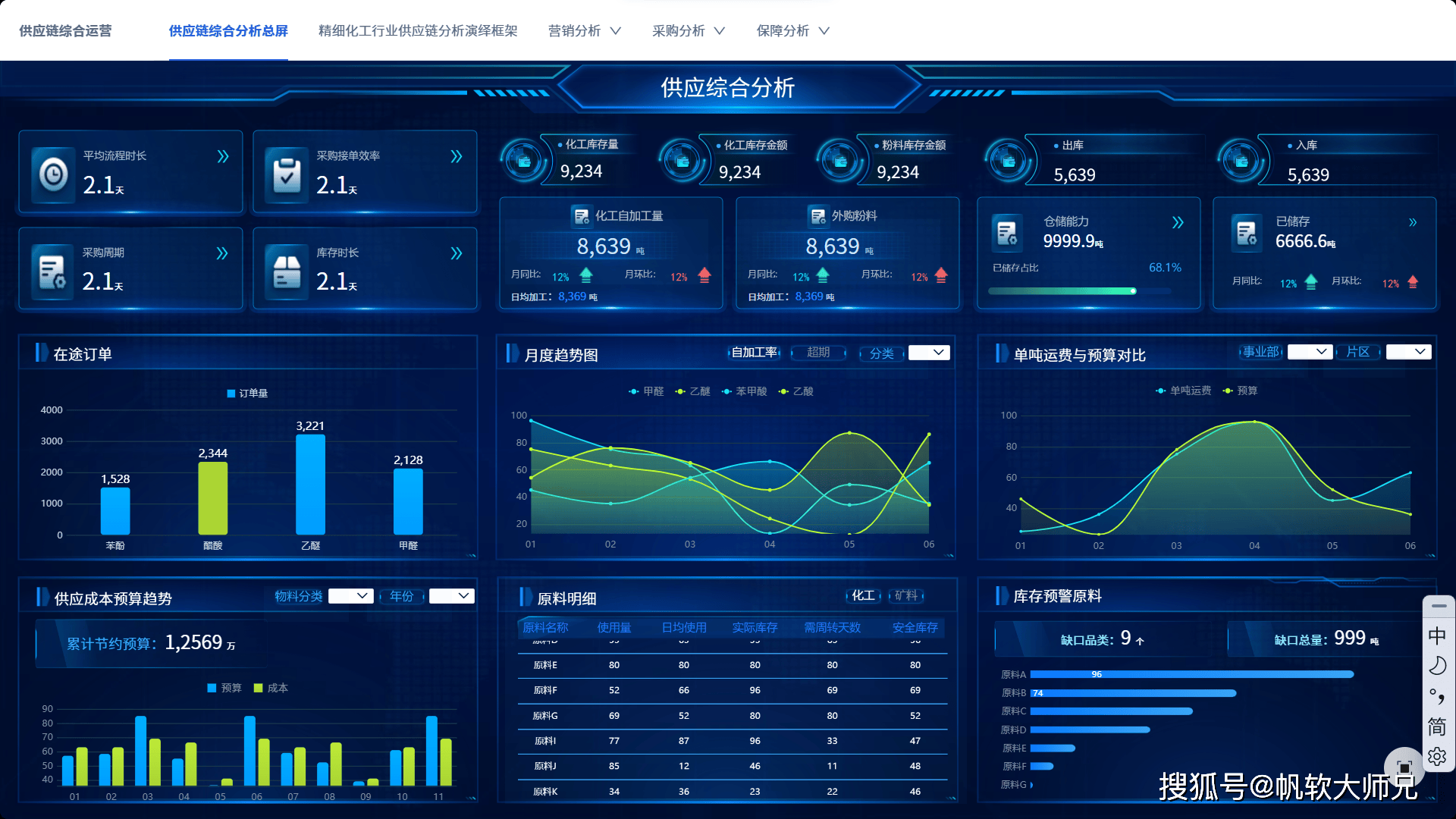Click the document gear icon for 采购周期
This screenshot has width=1456, height=819.
(x=52, y=271)
